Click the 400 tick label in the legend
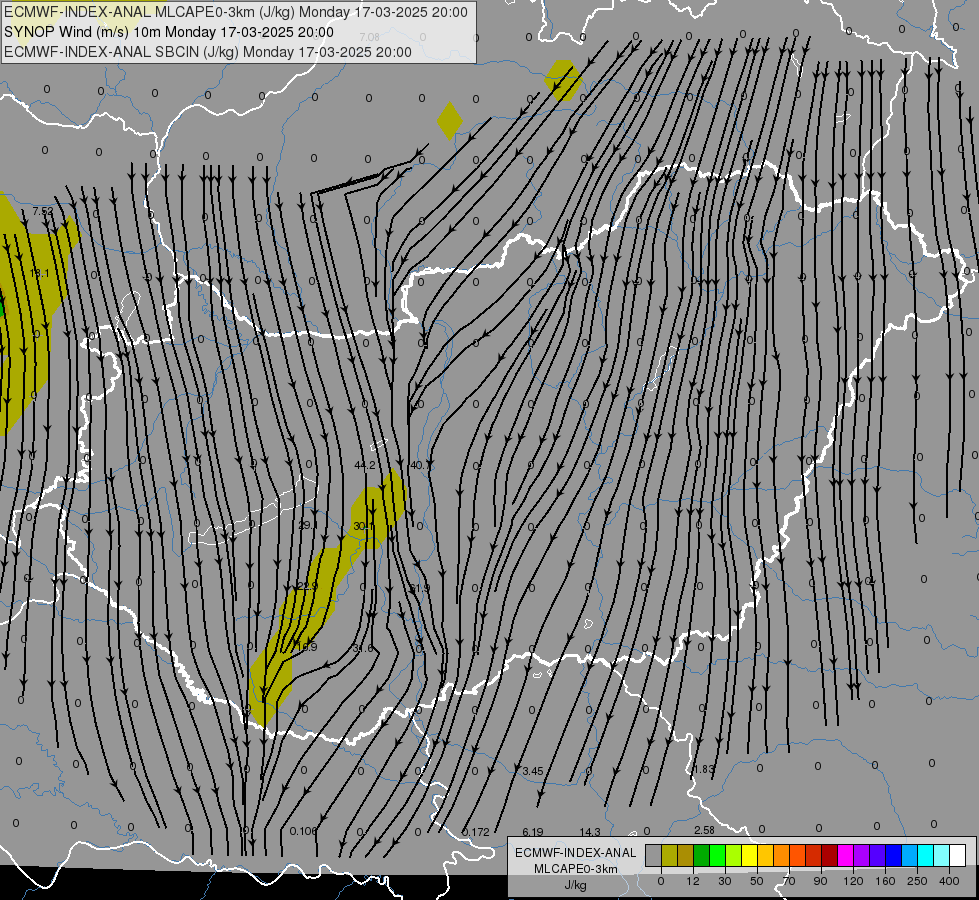 tap(949, 881)
